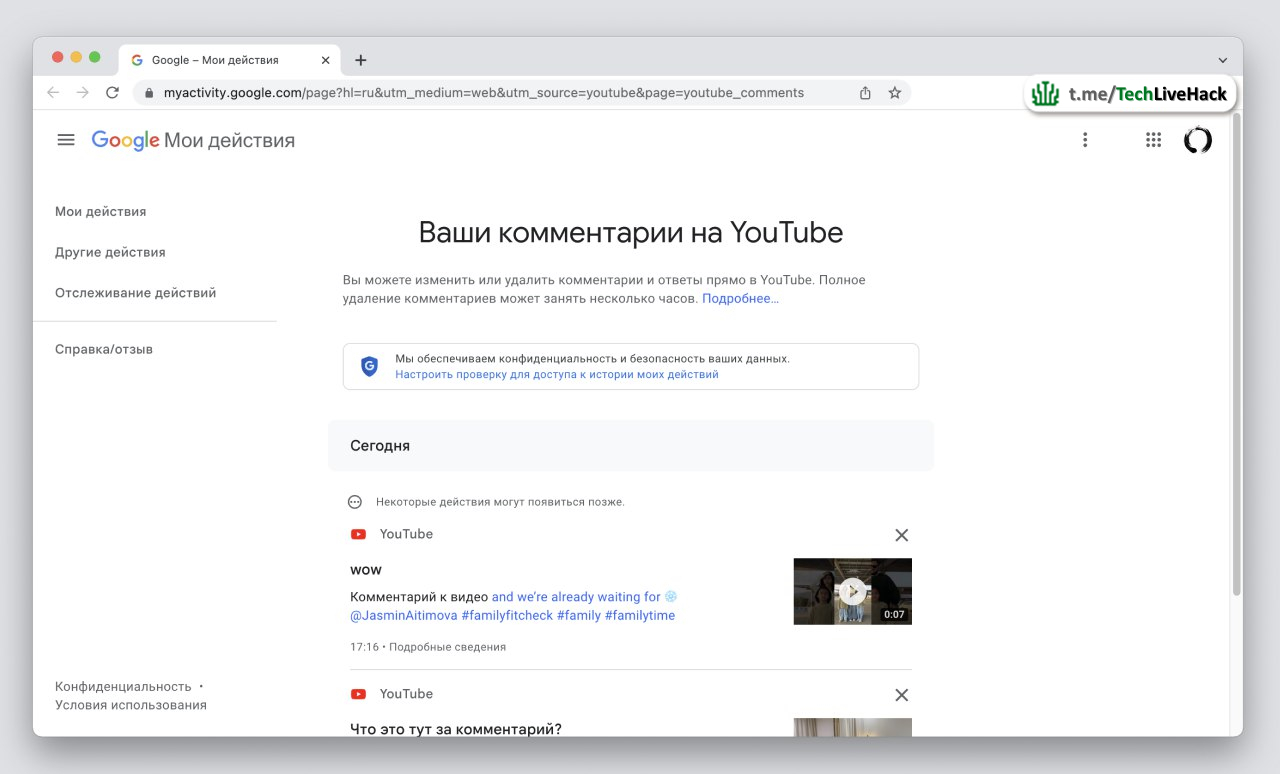Click 'Некоторые действия могут появиться позже' text
This screenshot has width=1280, height=774.
pyautogui.click(x=500, y=502)
